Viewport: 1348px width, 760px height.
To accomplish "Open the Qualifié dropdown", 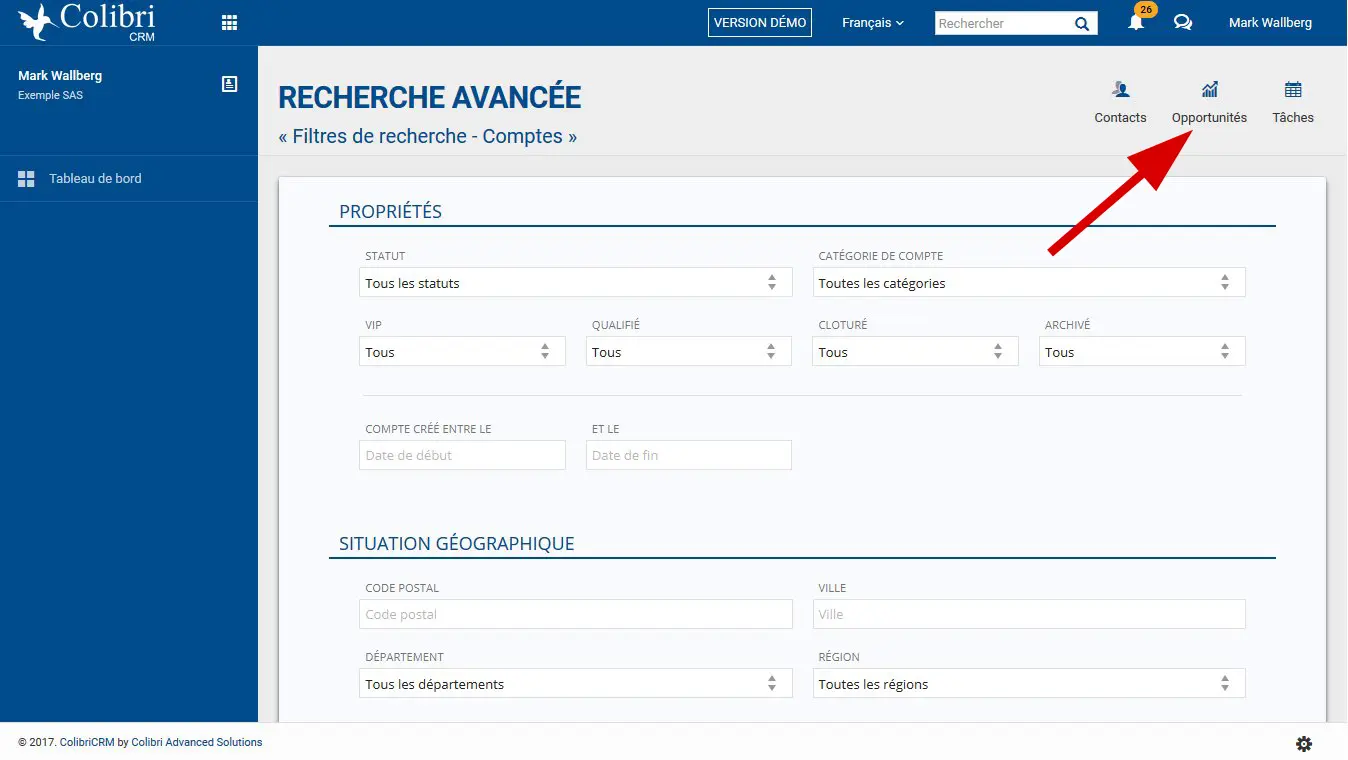I will click(688, 352).
